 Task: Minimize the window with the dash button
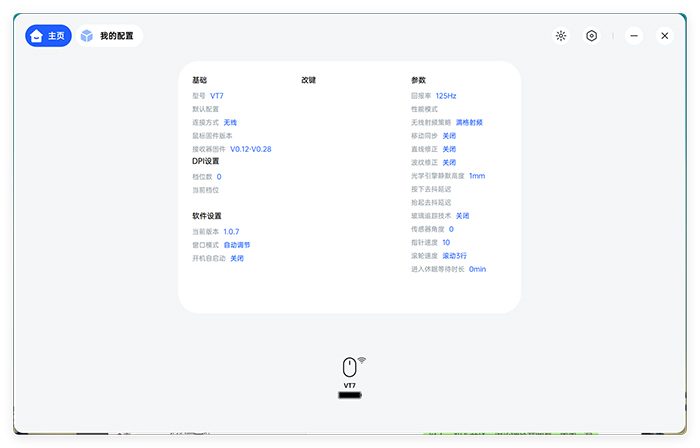coord(634,36)
